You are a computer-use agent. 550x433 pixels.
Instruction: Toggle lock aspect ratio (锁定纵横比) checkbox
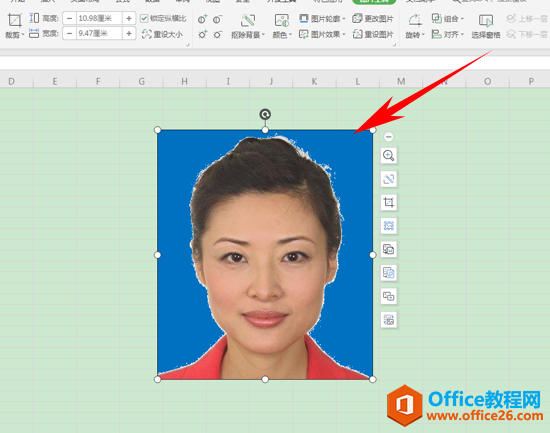pos(163,18)
